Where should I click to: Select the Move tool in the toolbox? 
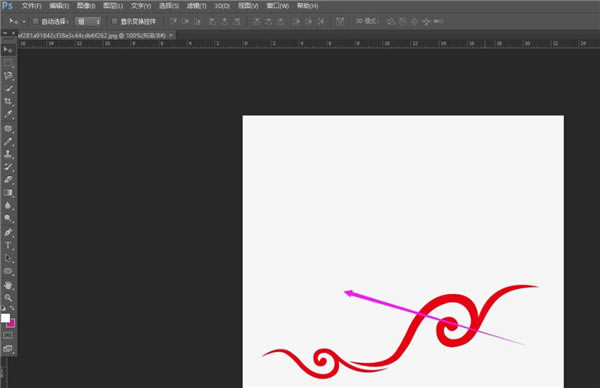8,50
